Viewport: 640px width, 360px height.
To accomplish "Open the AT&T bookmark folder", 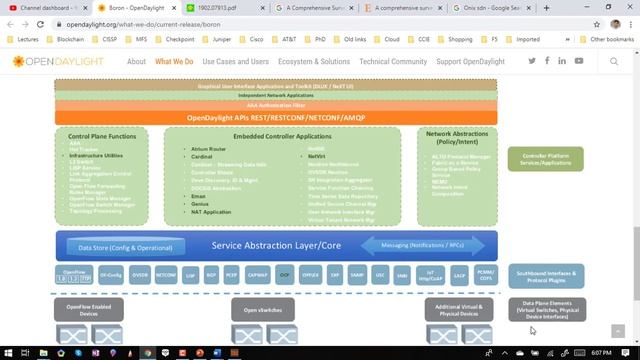I will 284,40.
